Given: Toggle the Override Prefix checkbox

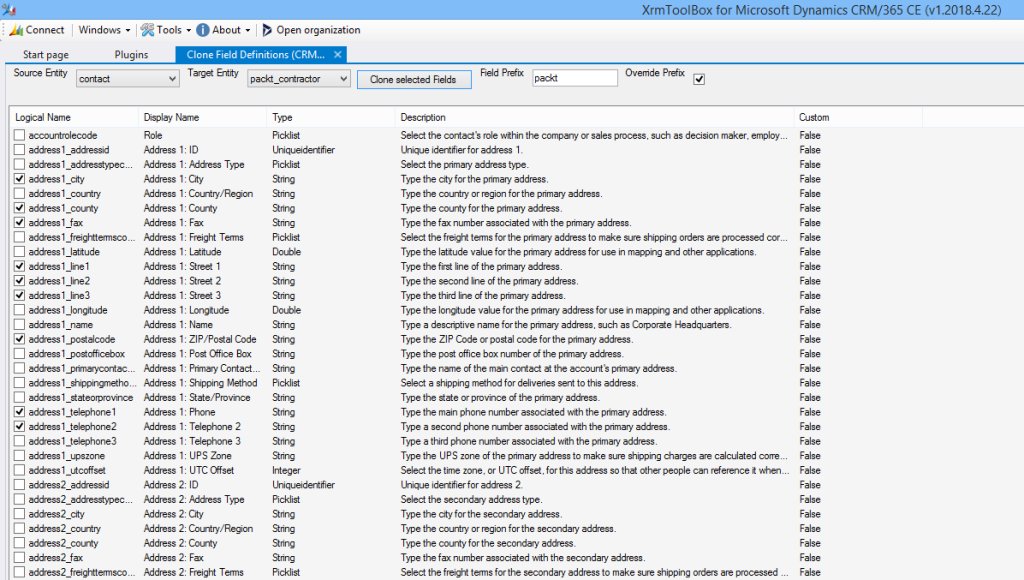Looking at the screenshot, I should point(699,79).
